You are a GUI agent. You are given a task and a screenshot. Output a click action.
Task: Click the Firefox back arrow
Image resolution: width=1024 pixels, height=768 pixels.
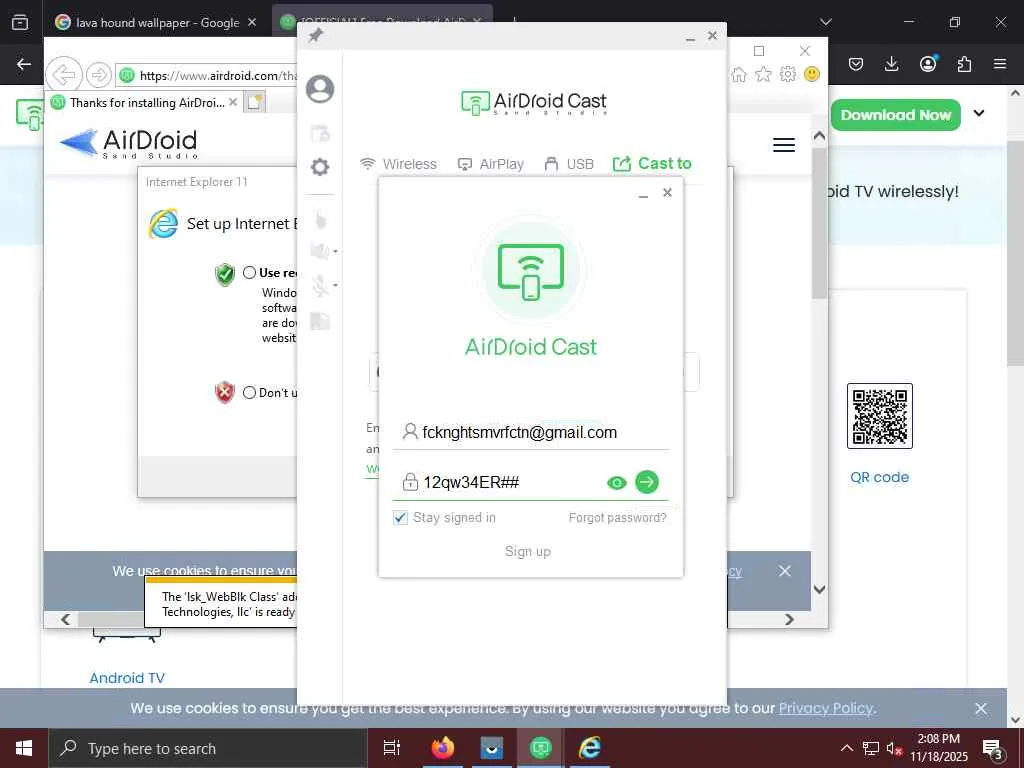tap(24, 64)
